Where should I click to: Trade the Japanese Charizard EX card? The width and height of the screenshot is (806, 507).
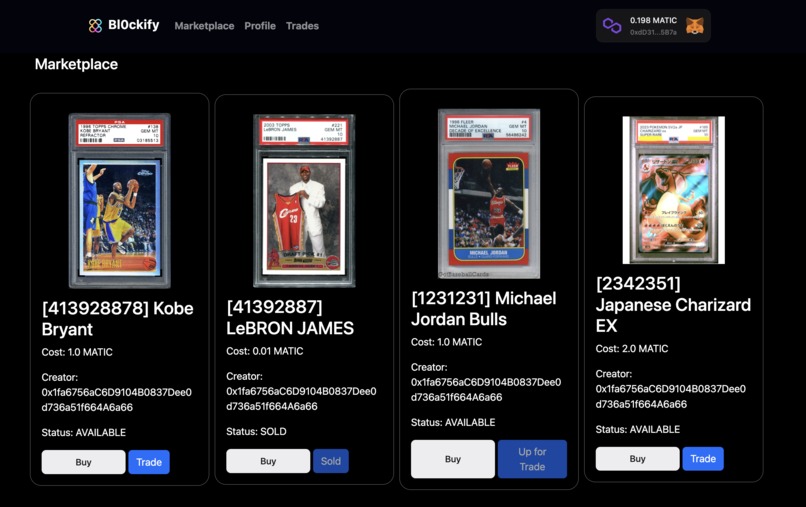[703, 458]
